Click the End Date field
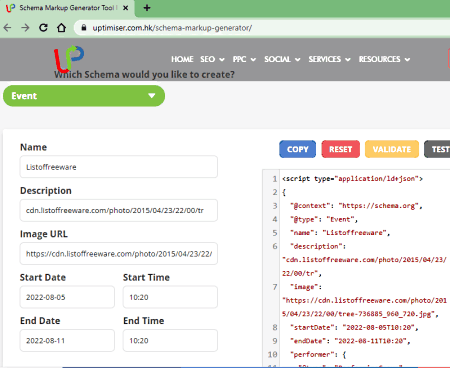This screenshot has width=450, height=368. 67,340
